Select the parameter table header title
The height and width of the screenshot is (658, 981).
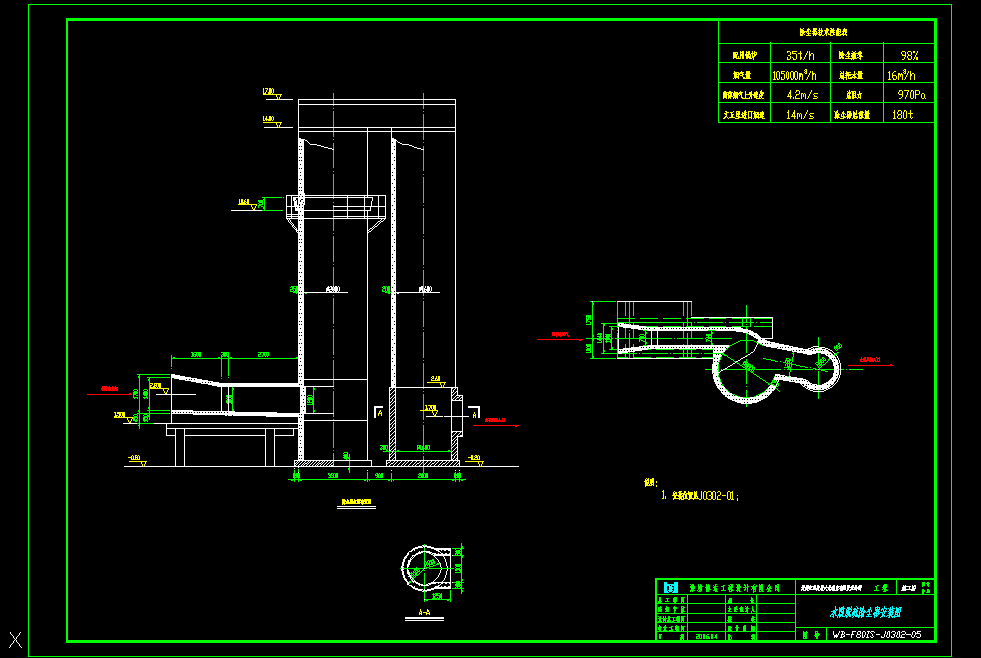point(826,33)
